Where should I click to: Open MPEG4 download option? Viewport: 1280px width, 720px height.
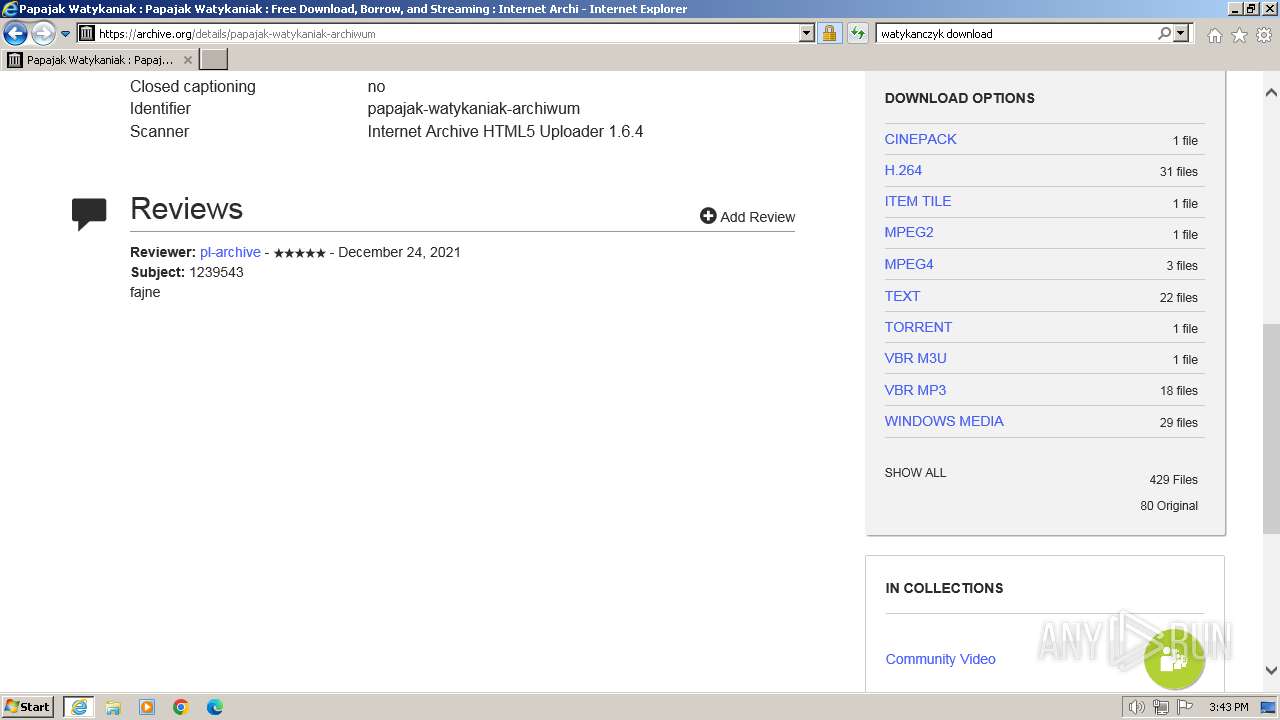pyautogui.click(x=908, y=264)
